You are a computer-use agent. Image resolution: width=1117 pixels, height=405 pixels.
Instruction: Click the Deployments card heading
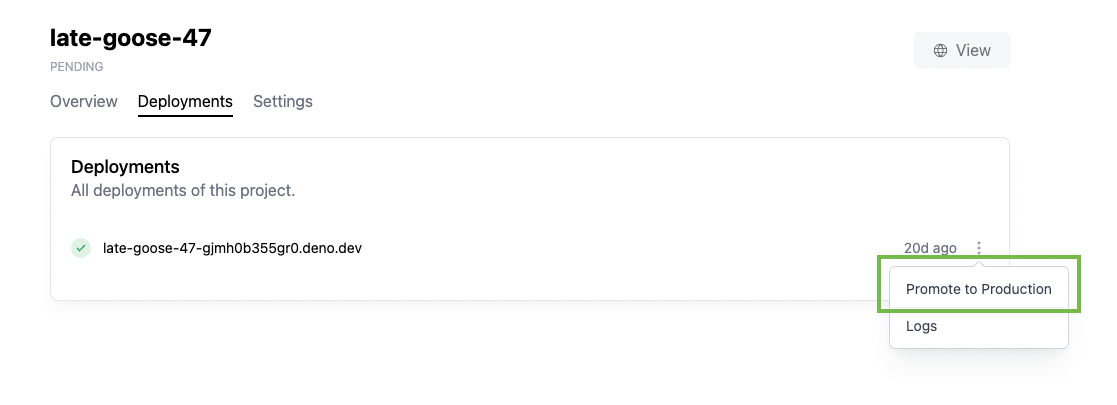125,166
